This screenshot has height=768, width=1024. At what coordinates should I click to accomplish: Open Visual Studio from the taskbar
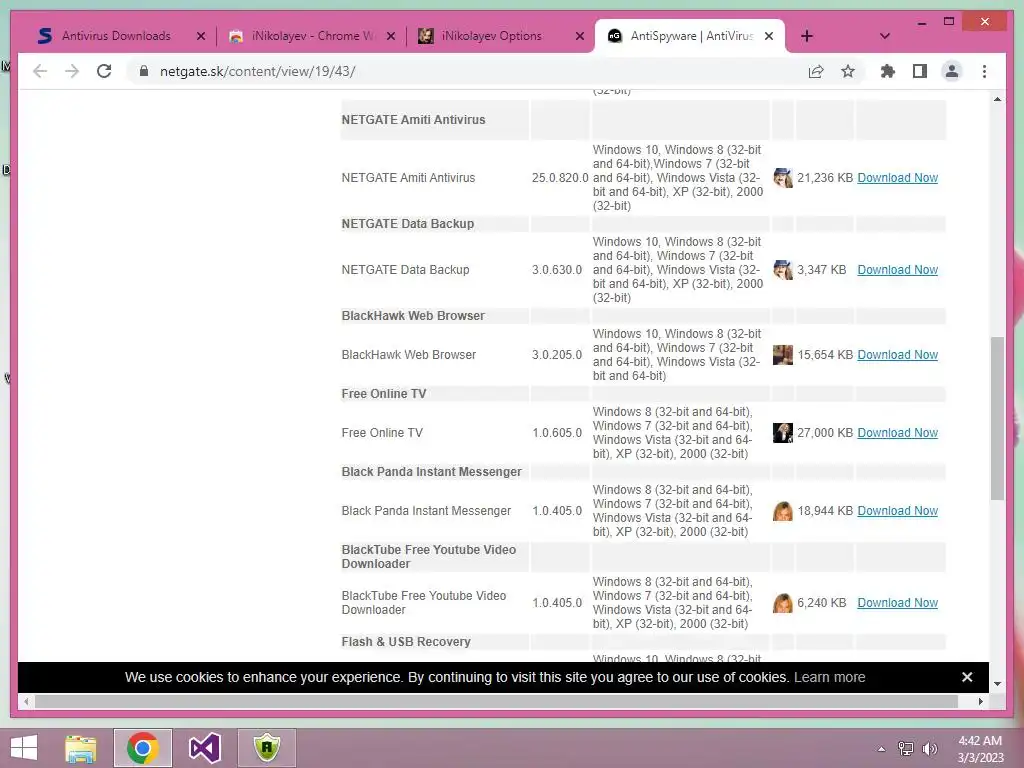204,748
